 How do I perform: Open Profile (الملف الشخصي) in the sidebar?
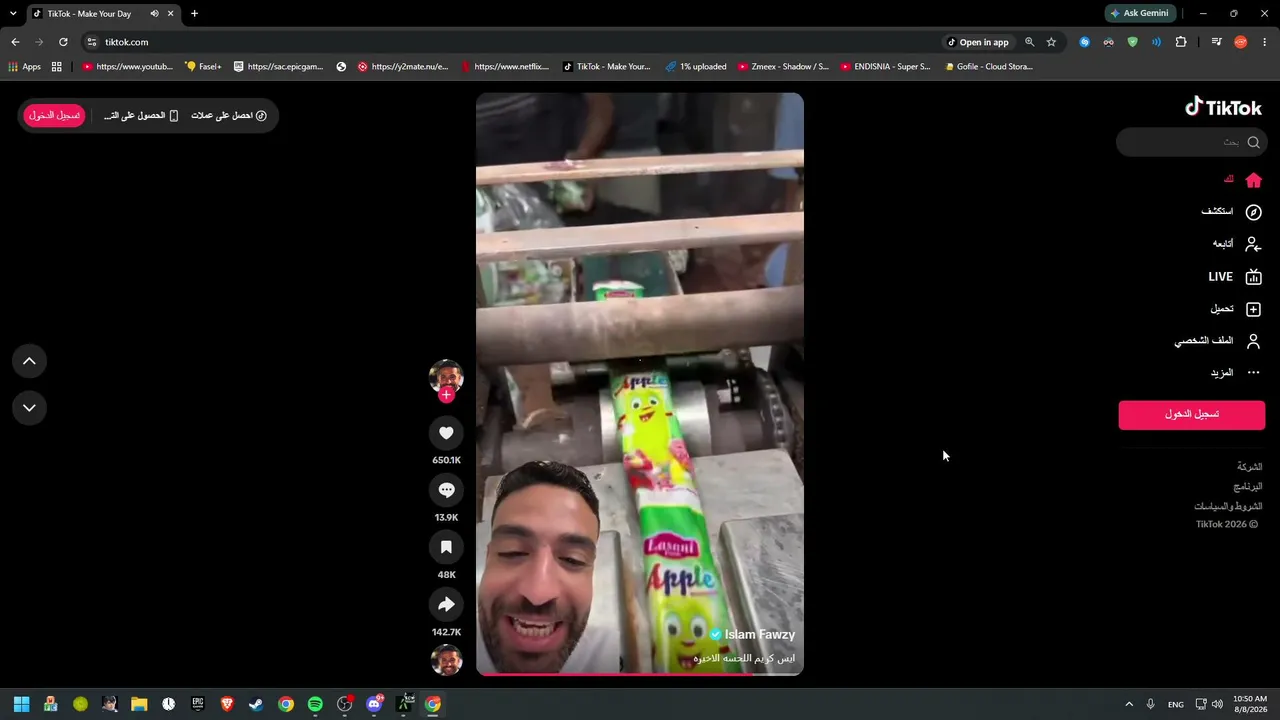coord(1218,341)
